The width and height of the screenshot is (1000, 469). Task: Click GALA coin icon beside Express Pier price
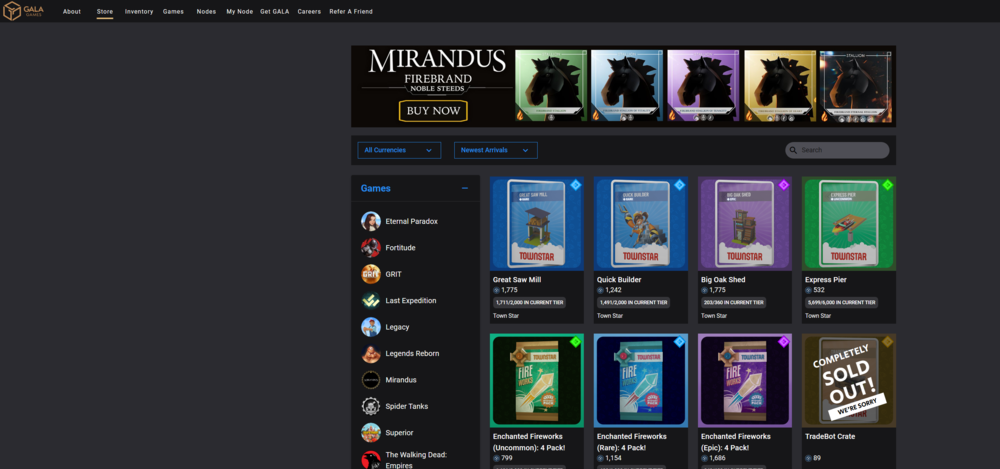pyautogui.click(x=808, y=290)
